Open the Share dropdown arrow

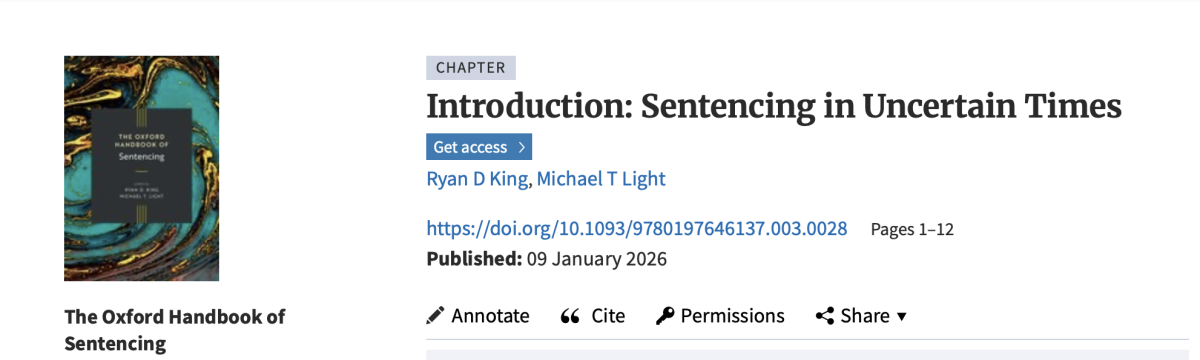(x=902, y=317)
